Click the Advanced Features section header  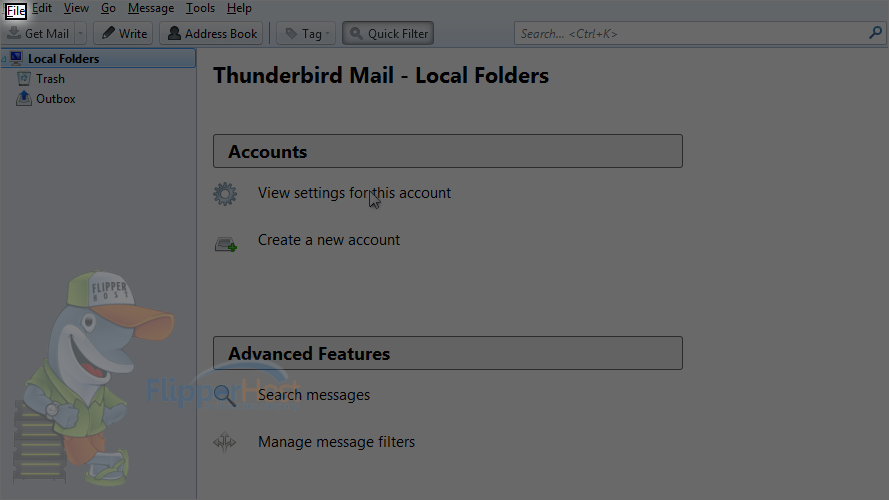(x=448, y=353)
